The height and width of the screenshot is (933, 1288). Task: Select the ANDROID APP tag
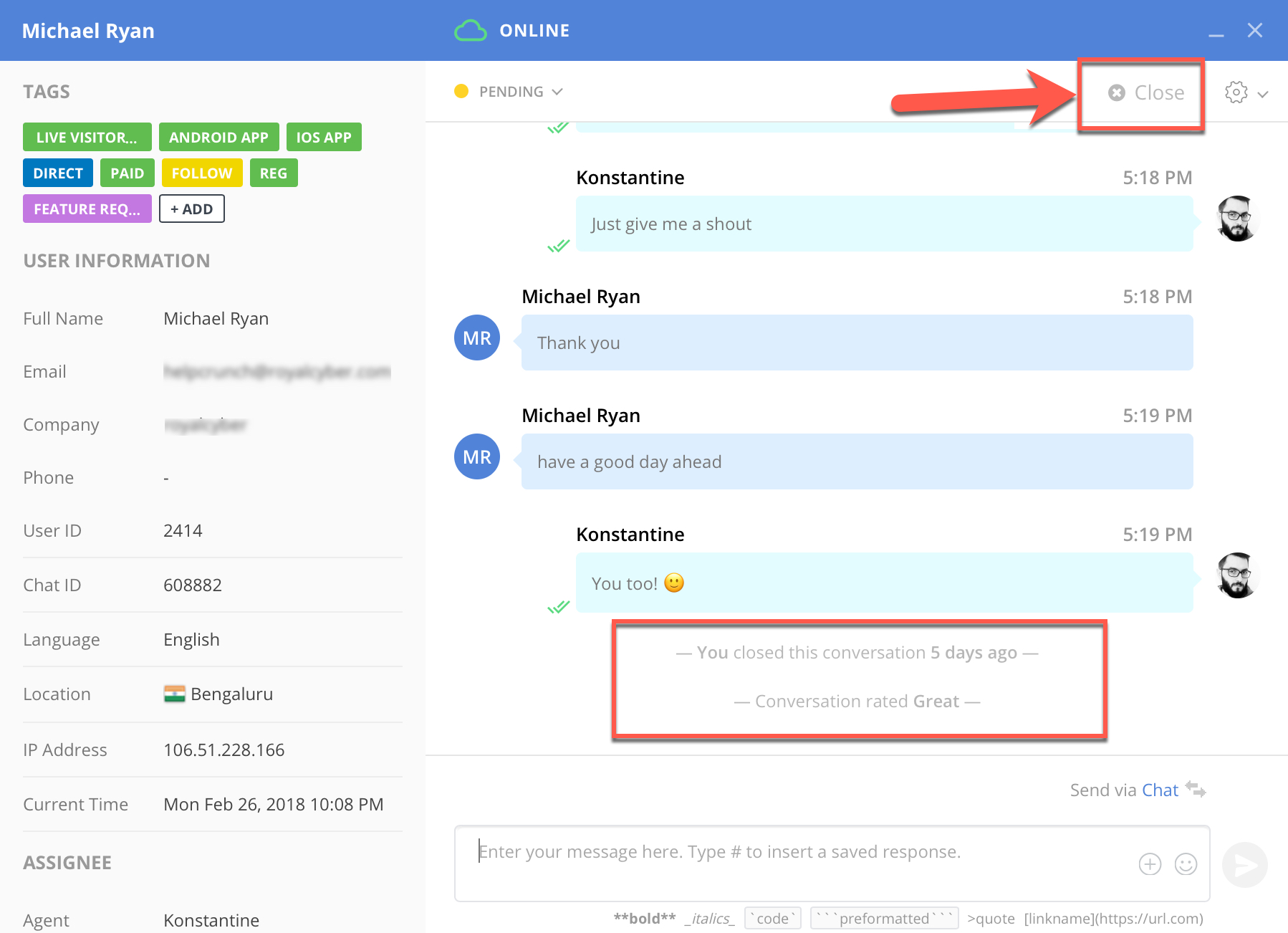(219, 137)
